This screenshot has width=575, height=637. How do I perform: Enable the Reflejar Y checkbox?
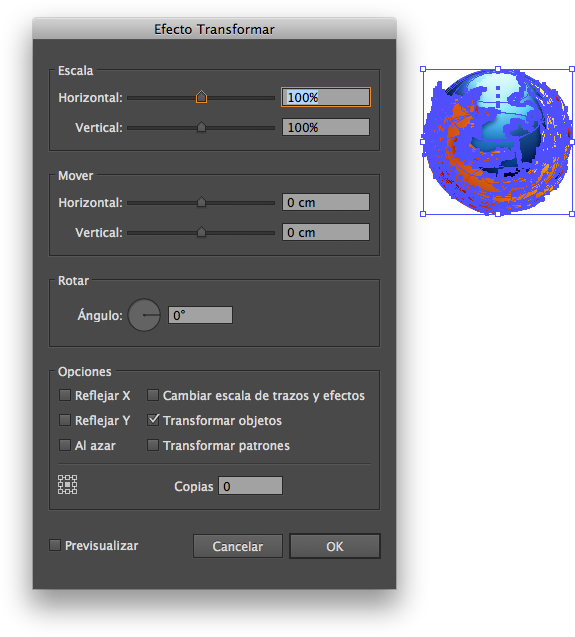[65, 420]
